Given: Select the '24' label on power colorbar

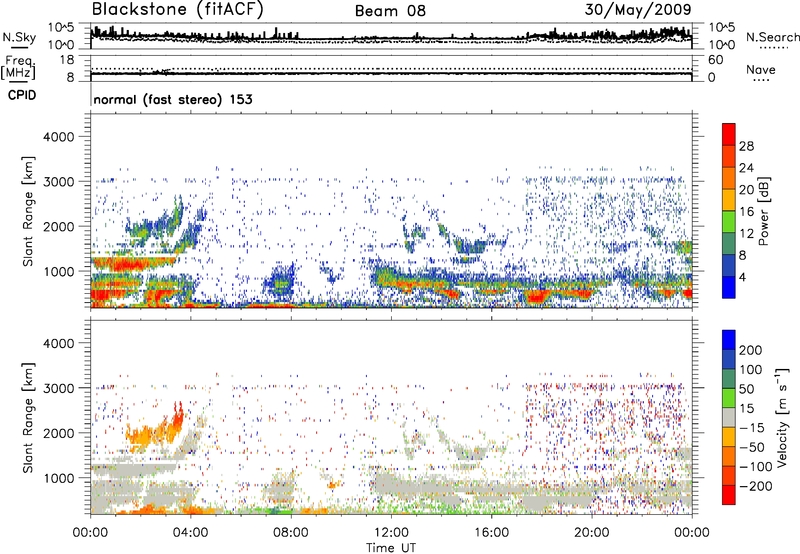Looking at the screenshot, I should pos(746,168).
